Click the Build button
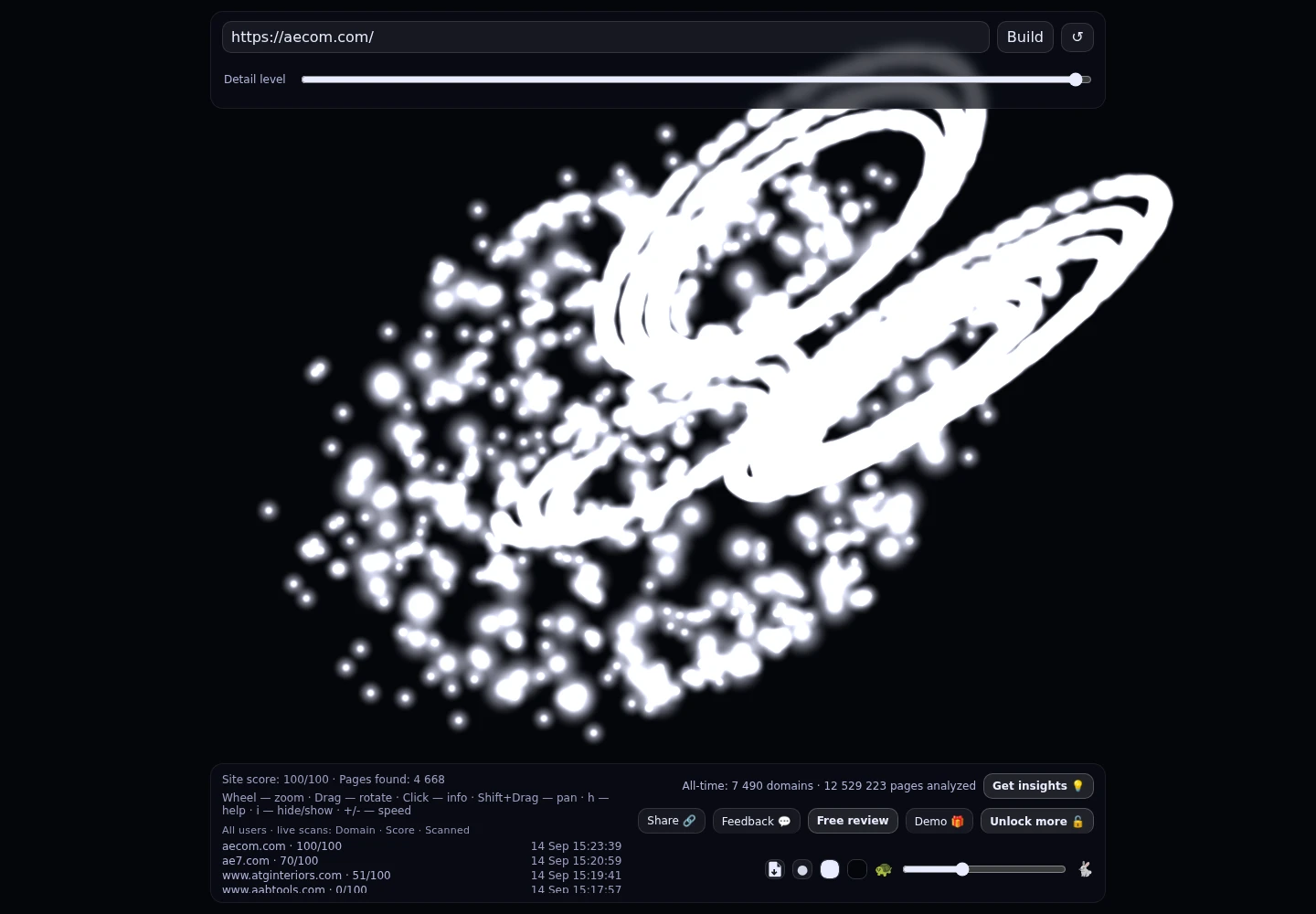The image size is (1316, 914). click(1024, 37)
